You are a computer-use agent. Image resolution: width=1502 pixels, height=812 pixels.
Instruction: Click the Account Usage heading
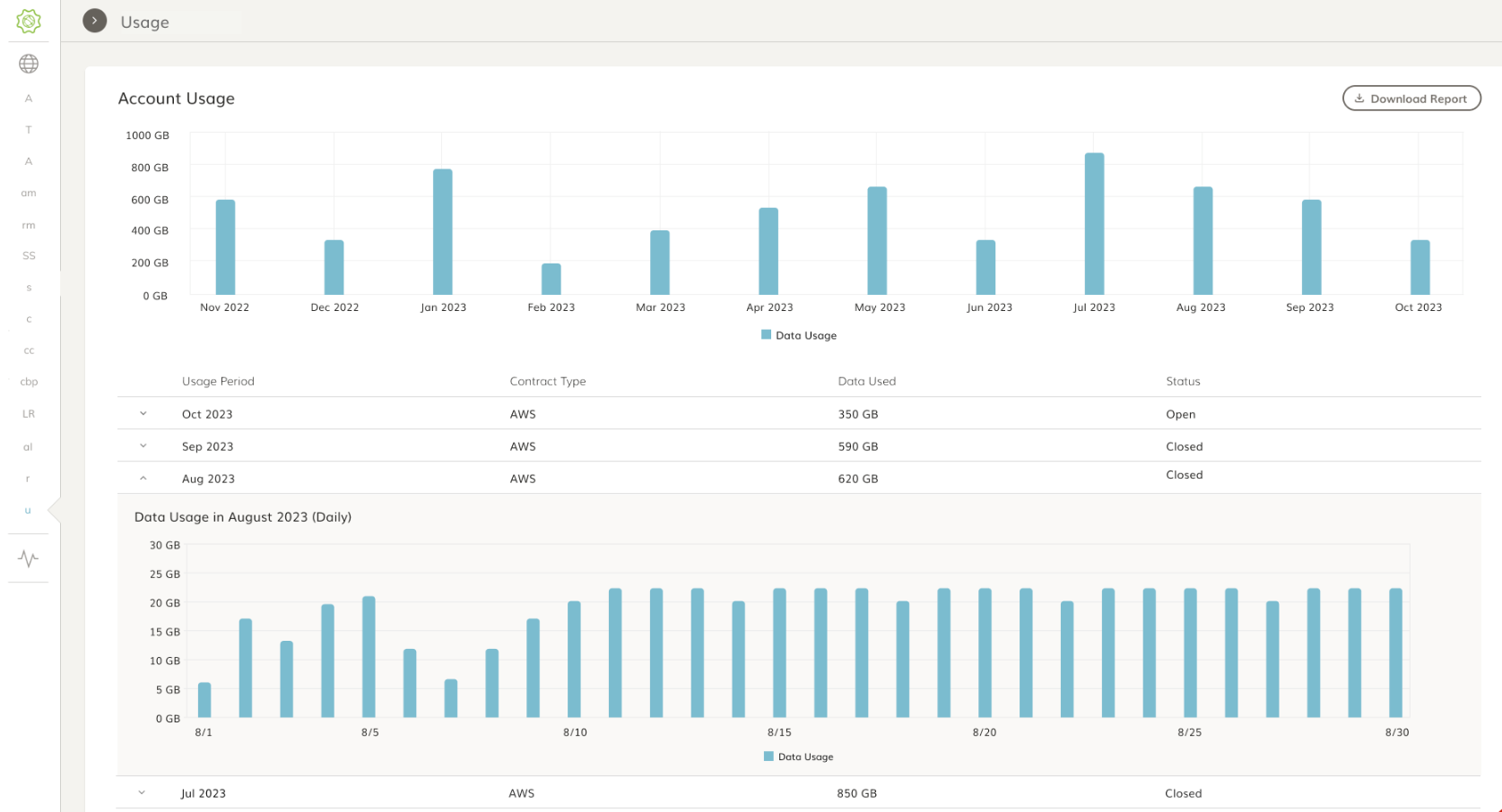point(176,99)
